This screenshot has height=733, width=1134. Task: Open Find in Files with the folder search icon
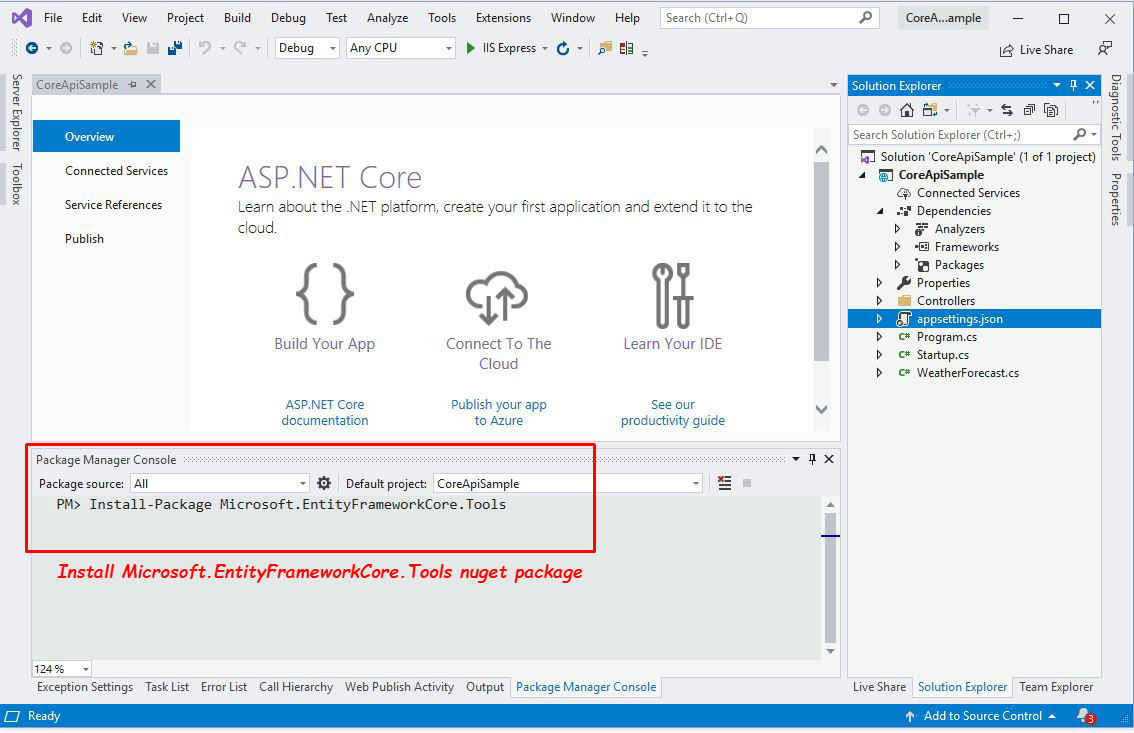click(x=605, y=48)
